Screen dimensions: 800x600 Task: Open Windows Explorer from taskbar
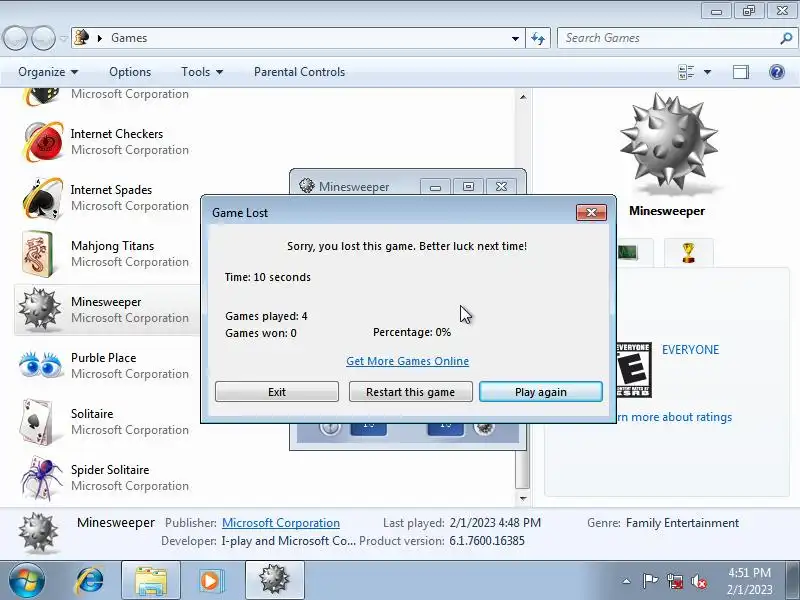[x=151, y=581]
